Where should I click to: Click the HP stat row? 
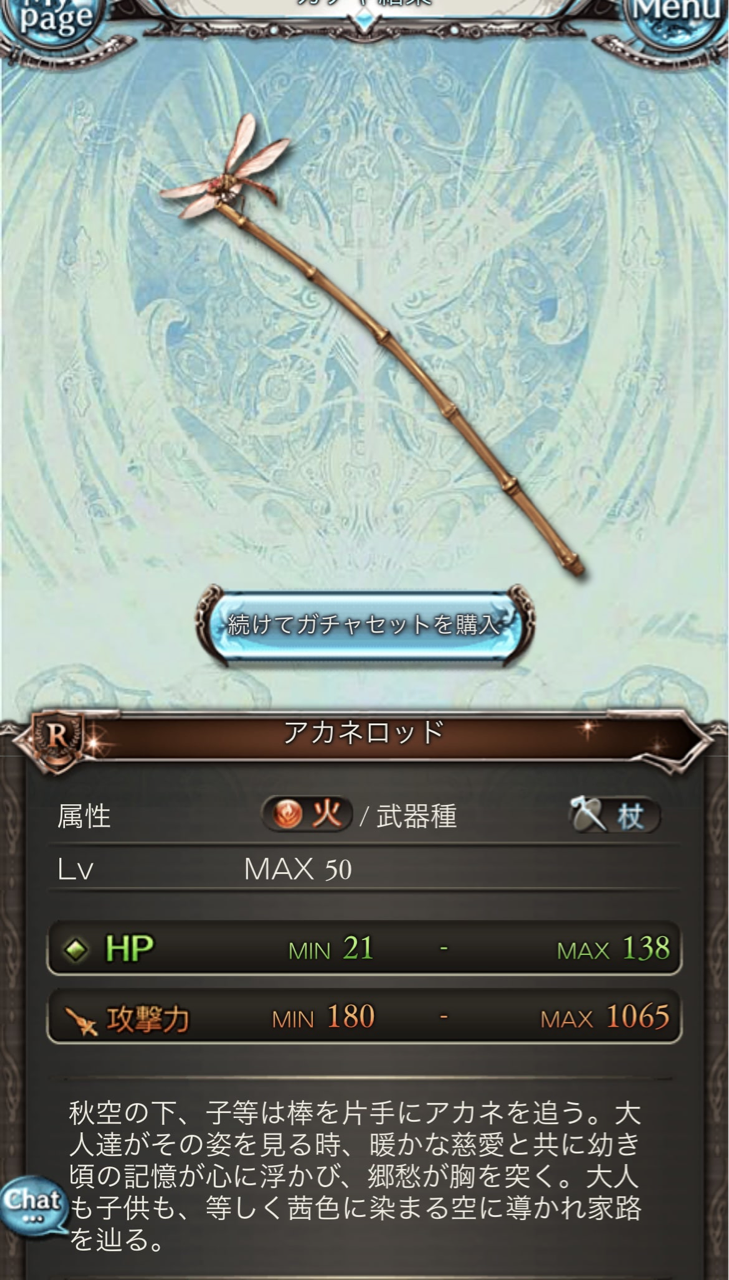364,948
